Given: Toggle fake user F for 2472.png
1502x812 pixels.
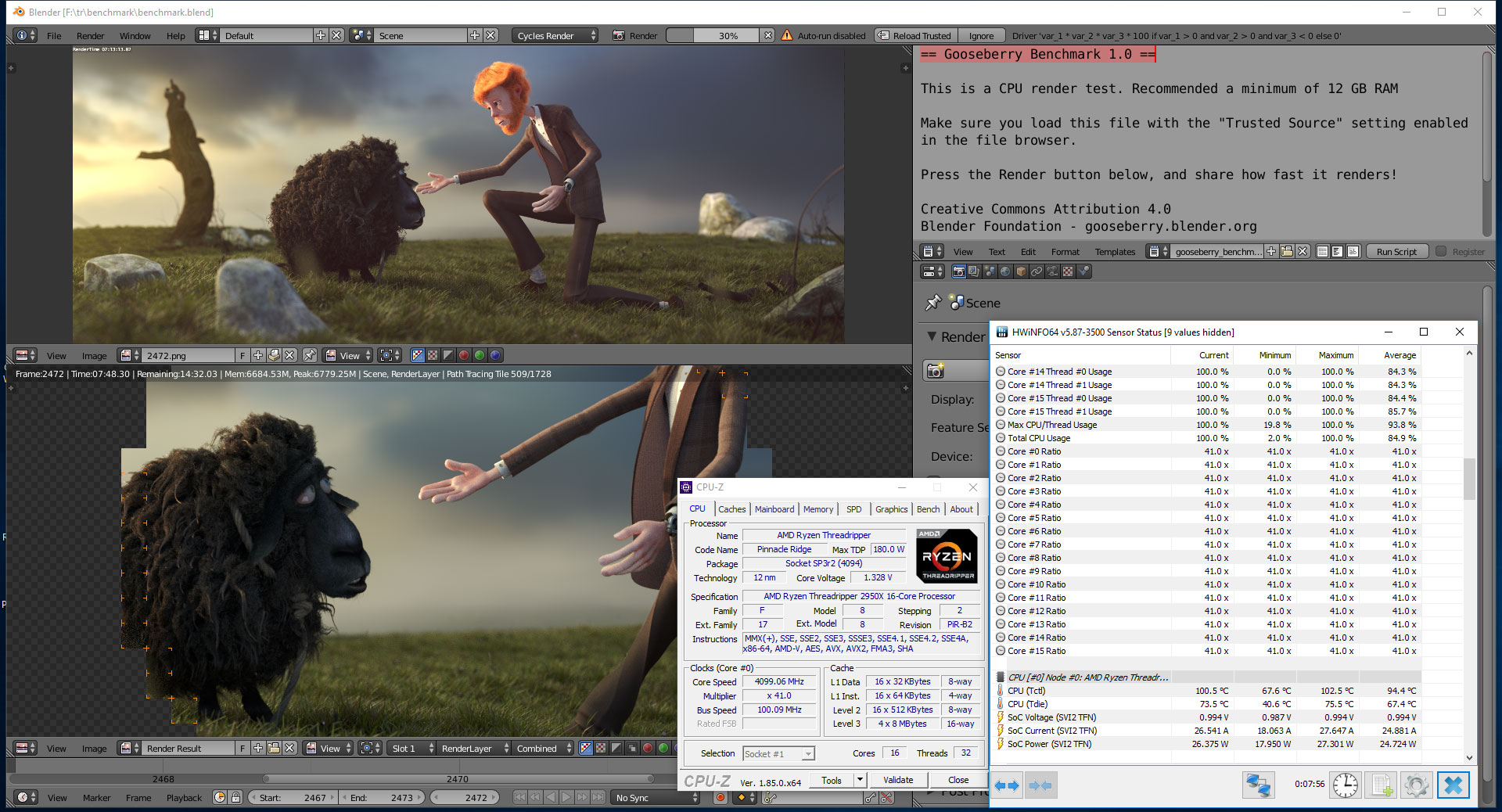Looking at the screenshot, I should 243,355.
